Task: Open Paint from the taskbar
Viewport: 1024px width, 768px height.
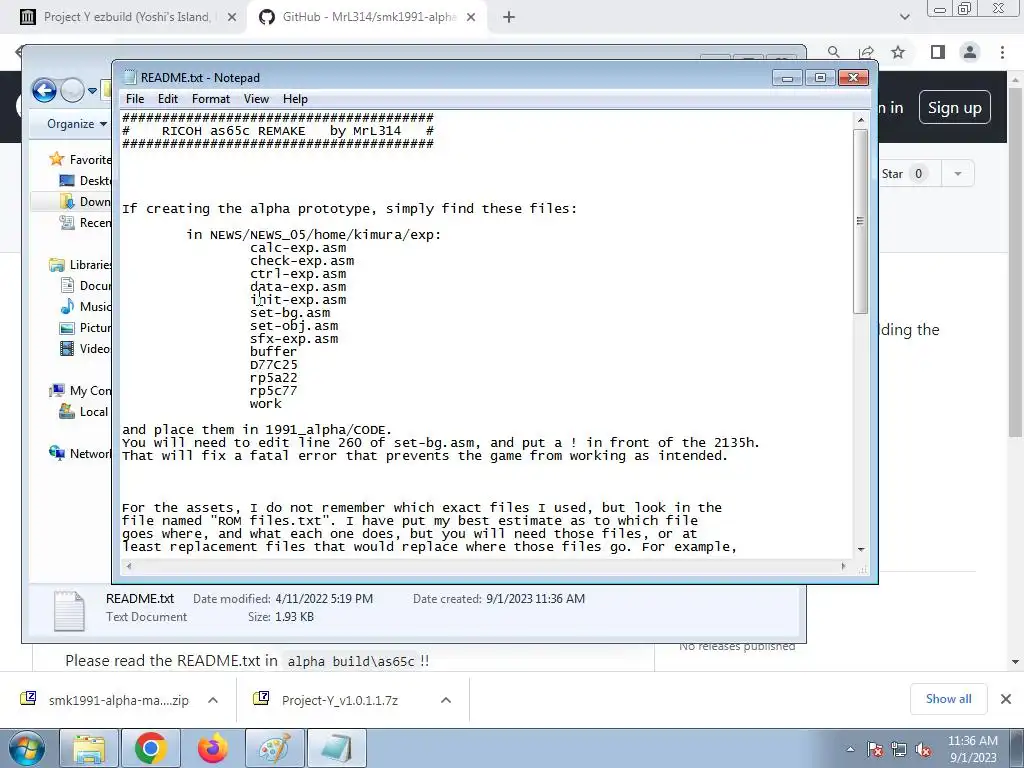Action: 274,748
